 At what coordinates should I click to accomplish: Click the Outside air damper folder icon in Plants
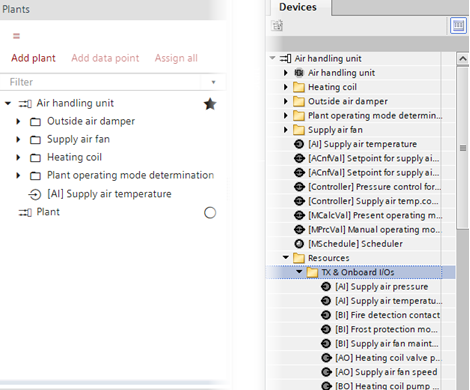35,122
